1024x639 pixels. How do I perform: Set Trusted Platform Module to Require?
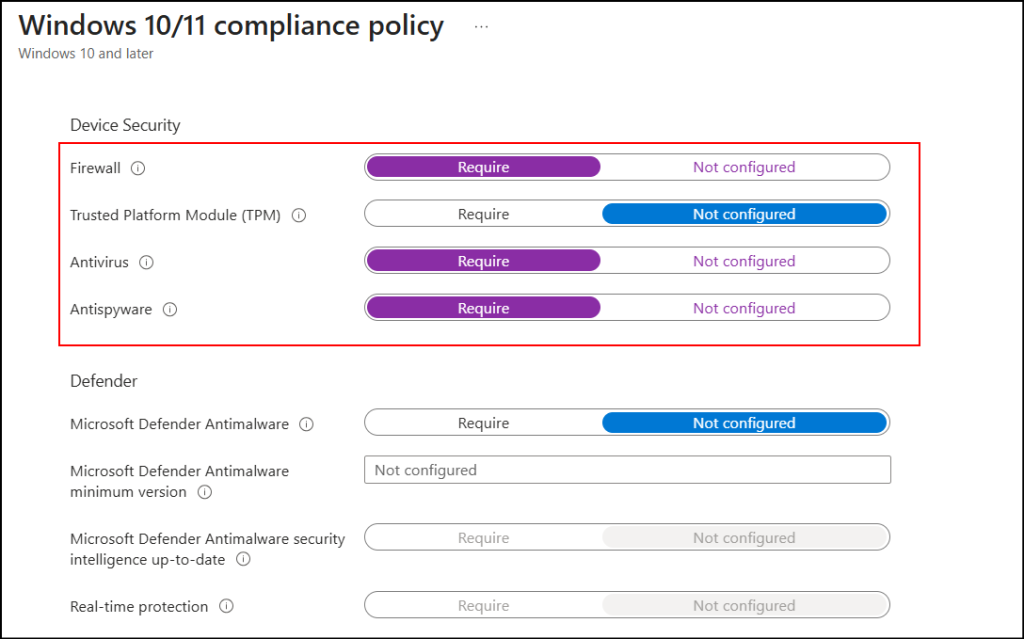[483, 214]
